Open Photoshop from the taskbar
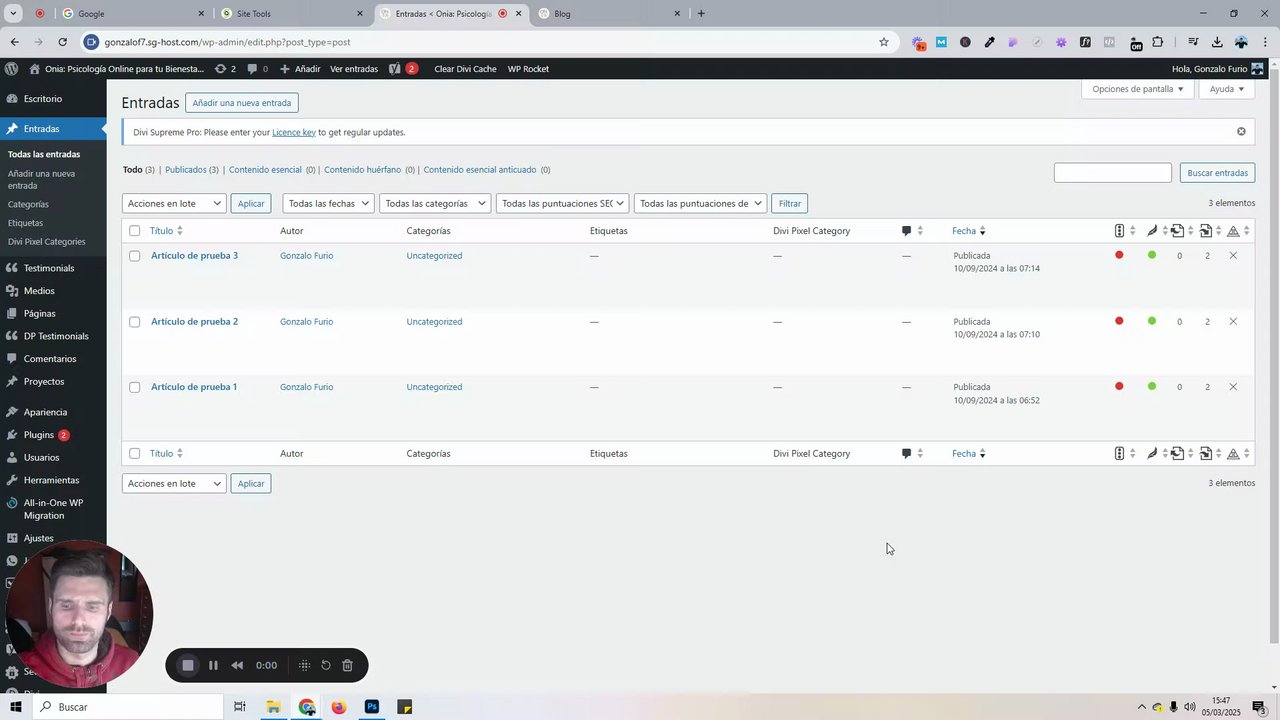 (x=372, y=707)
